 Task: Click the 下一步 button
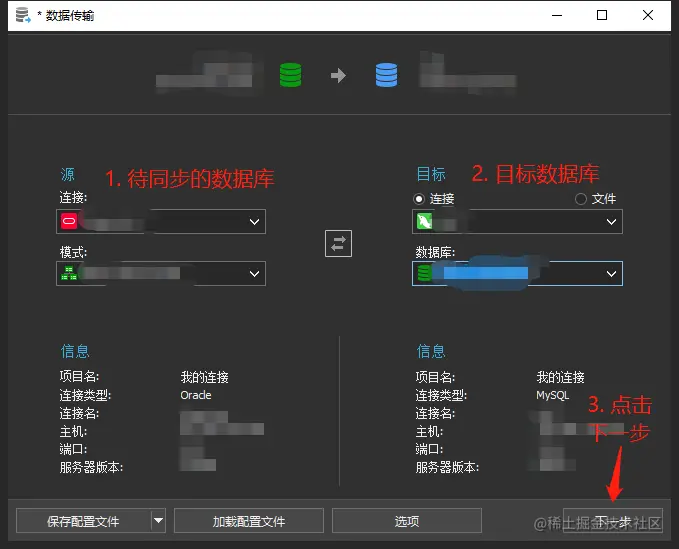[613, 520]
